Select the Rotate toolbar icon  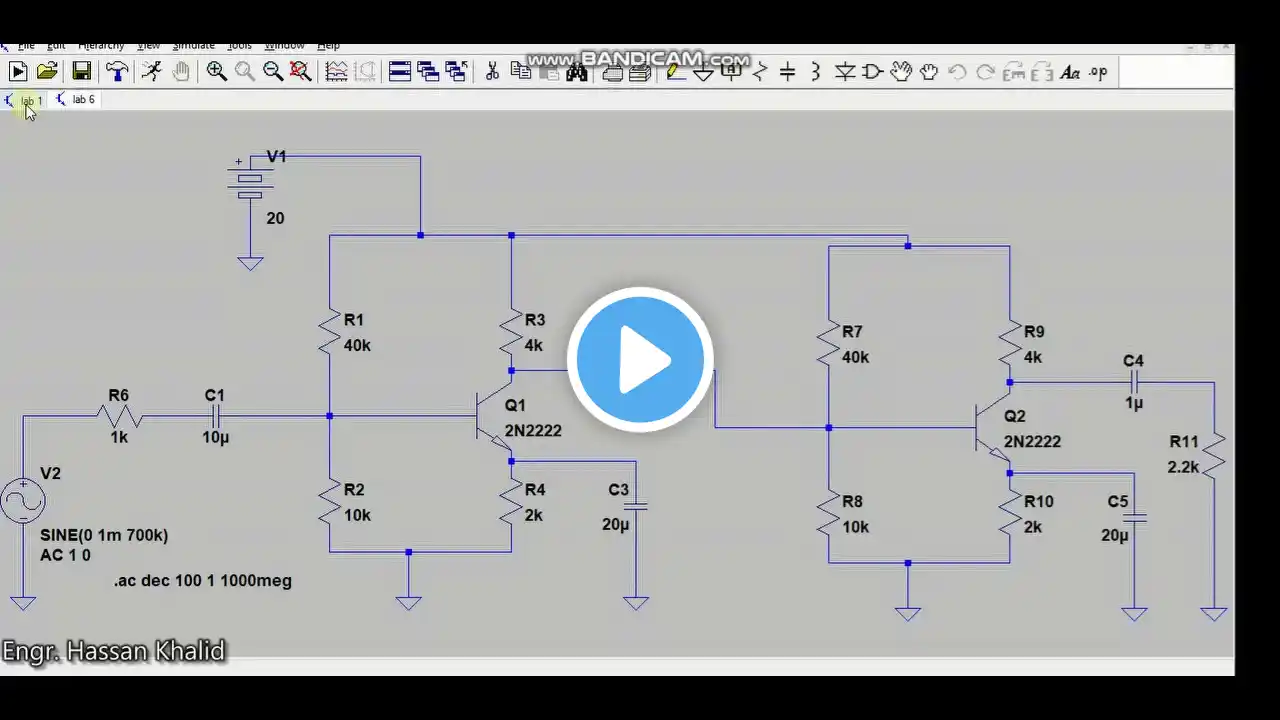(1014, 71)
